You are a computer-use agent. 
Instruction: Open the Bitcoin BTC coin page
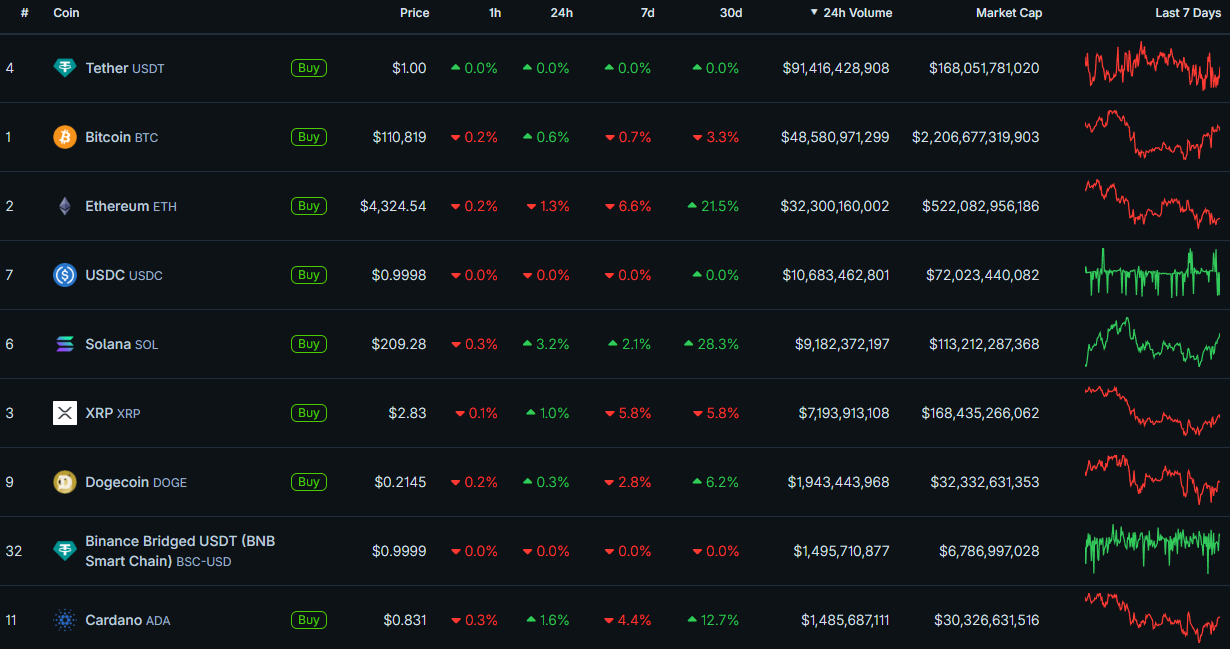click(x=122, y=137)
